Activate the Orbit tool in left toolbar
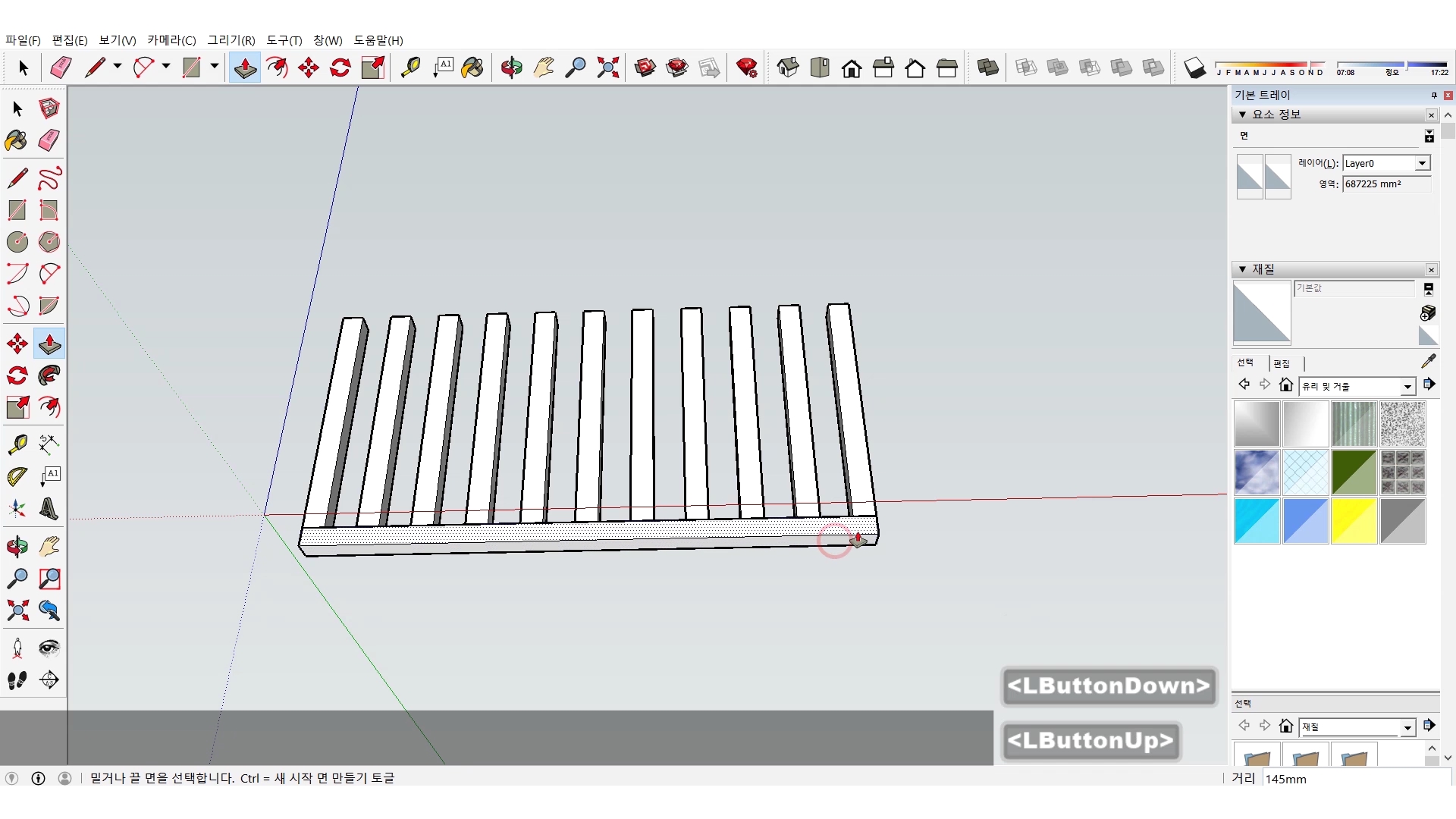1456x819 pixels. 17,546
